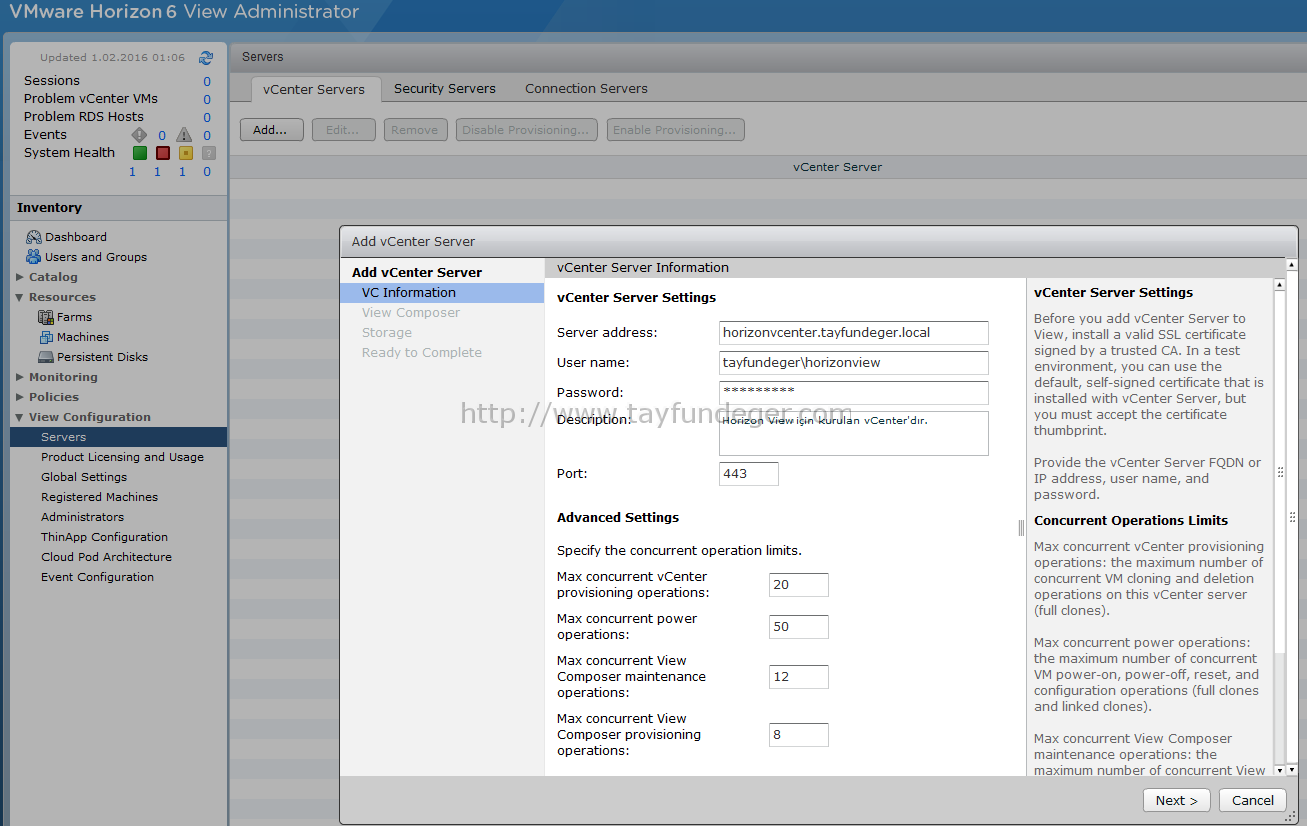Click the yellow System Health status icon
The height and width of the screenshot is (826, 1307).
[x=186, y=153]
